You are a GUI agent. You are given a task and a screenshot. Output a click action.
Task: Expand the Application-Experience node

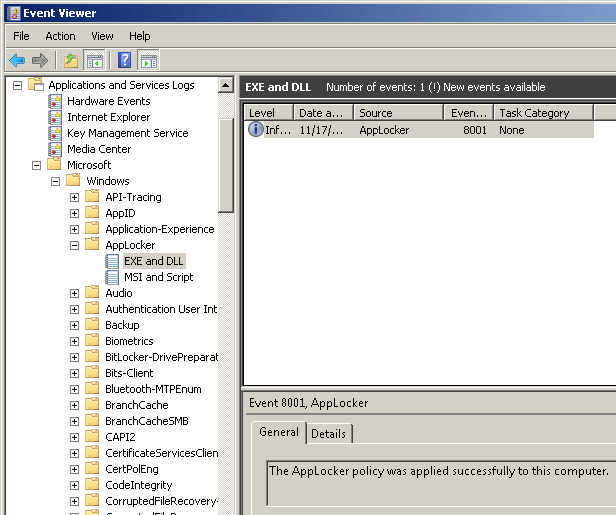(x=74, y=229)
